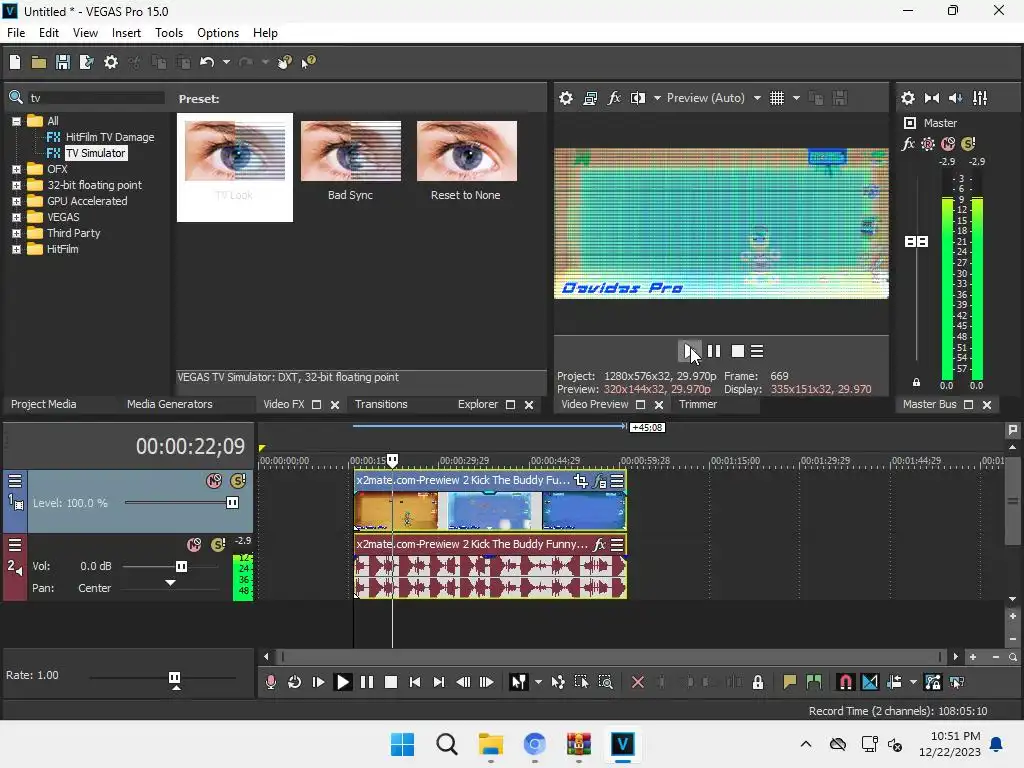Open Master FX on the Master Bus
The height and width of the screenshot is (768, 1024).
(x=908, y=144)
